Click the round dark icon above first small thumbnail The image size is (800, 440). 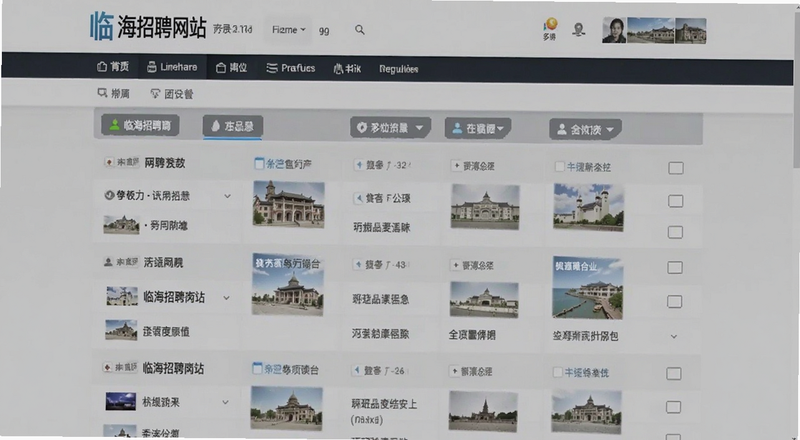[109, 195]
